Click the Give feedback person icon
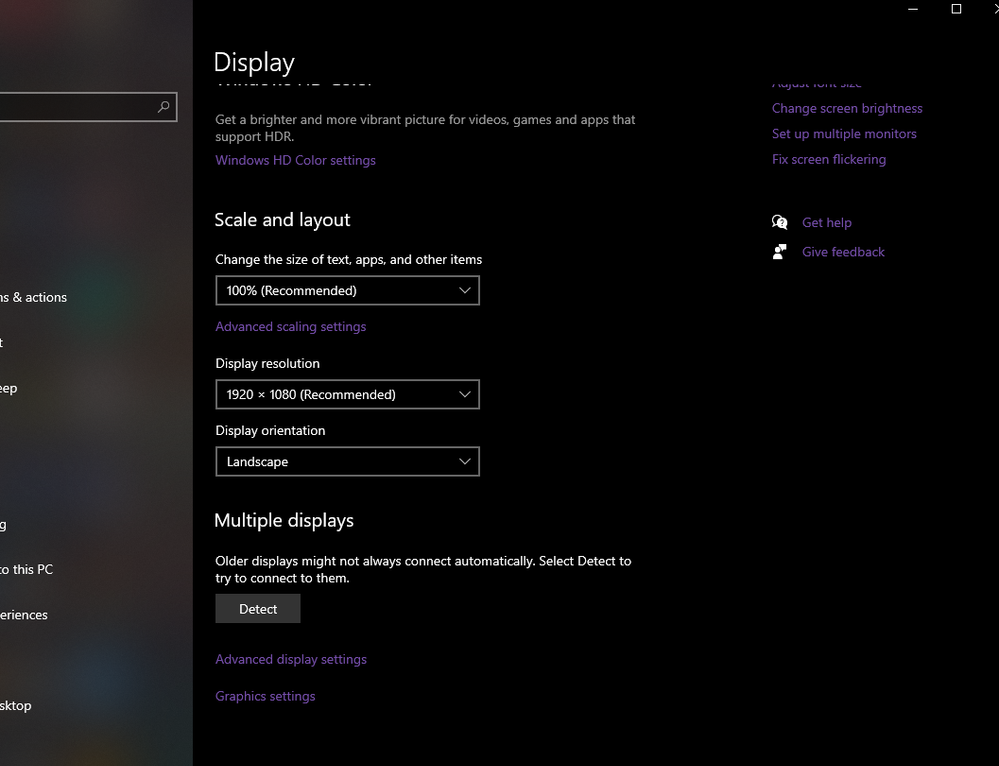Viewport: 999px width, 766px height. [x=779, y=252]
